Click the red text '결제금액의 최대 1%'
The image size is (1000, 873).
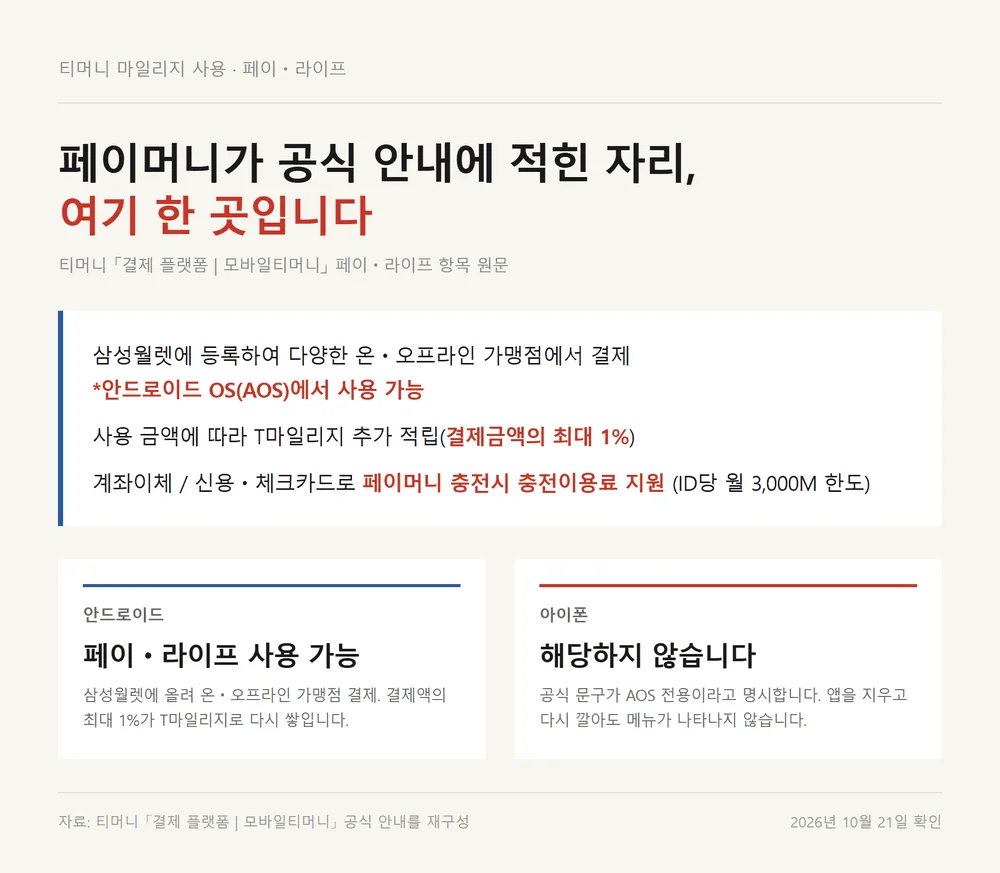538,437
